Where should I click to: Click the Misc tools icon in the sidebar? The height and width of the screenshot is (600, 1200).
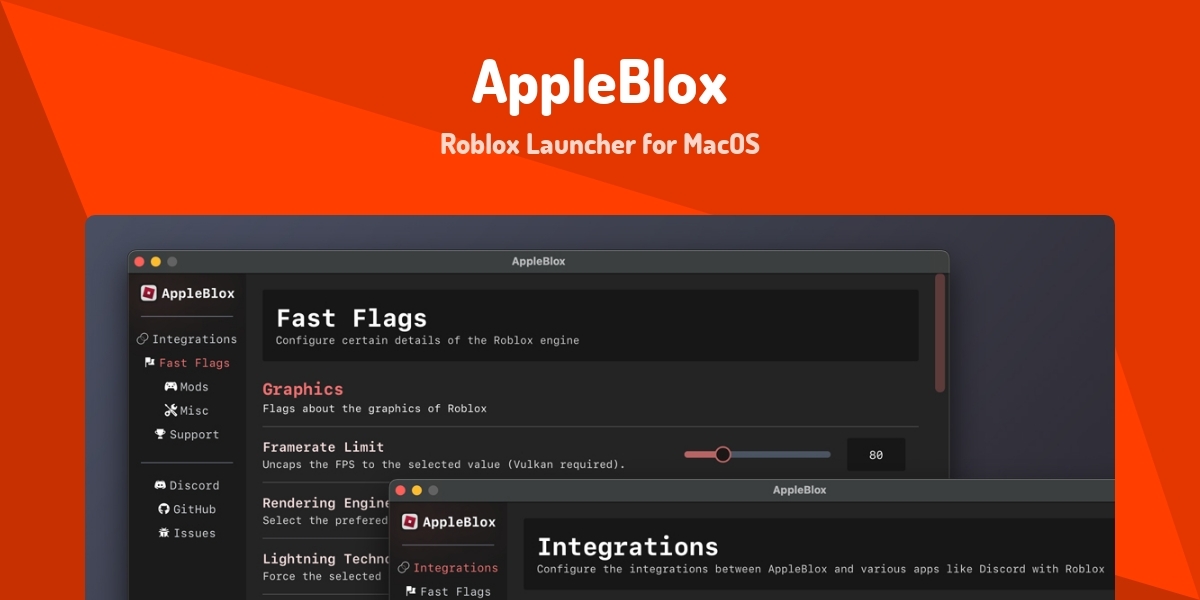click(x=170, y=411)
